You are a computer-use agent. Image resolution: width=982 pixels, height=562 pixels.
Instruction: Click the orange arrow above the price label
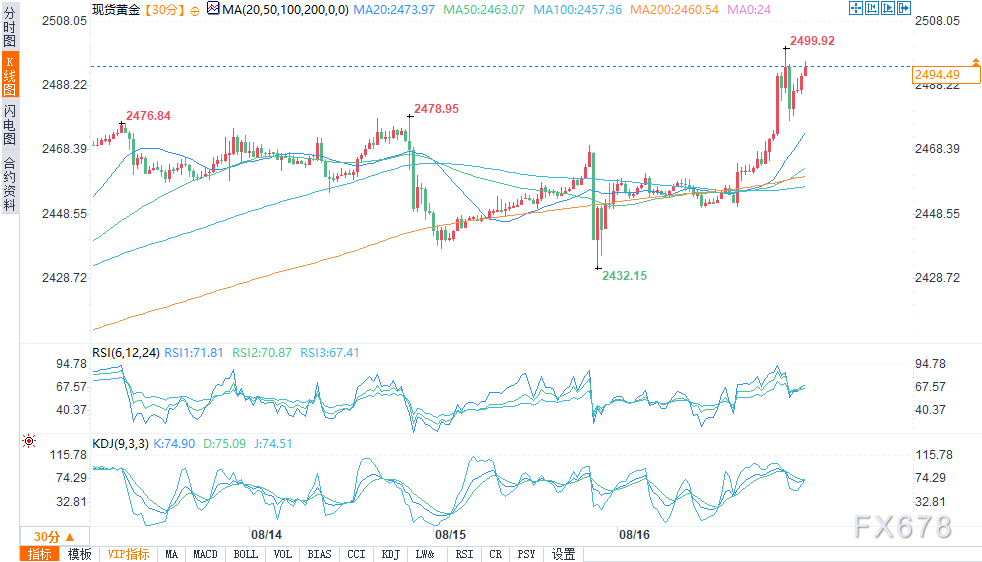pyautogui.click(x=976, y=61)
